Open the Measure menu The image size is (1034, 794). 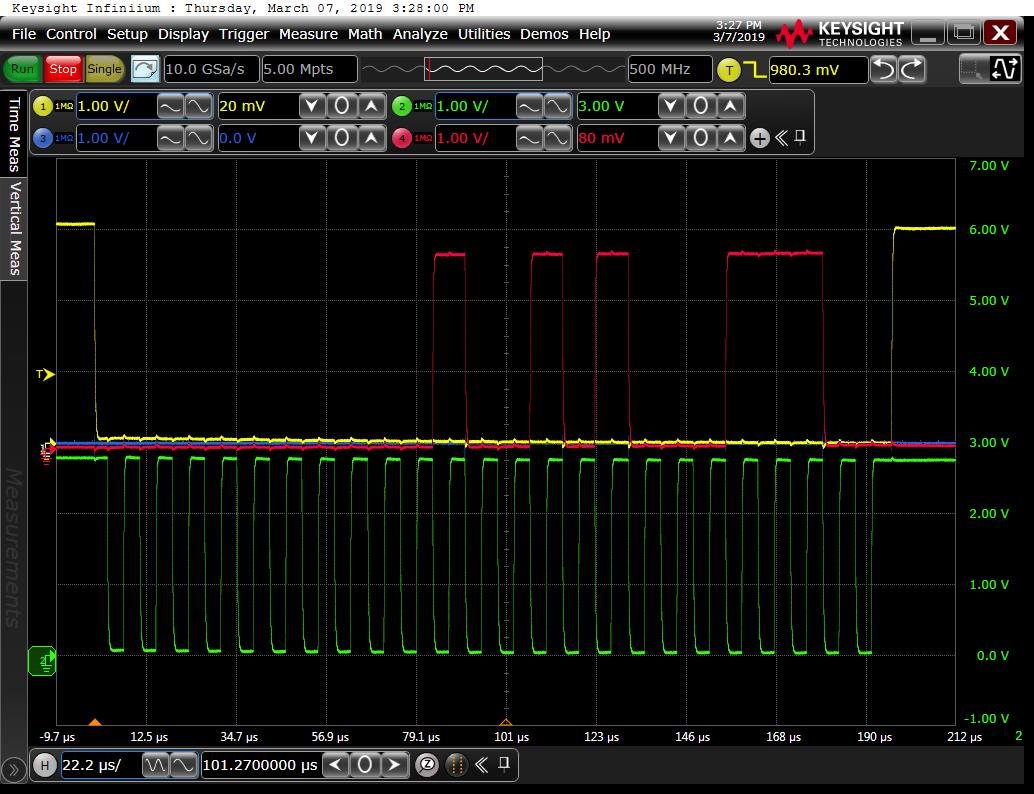coord(308,34)
